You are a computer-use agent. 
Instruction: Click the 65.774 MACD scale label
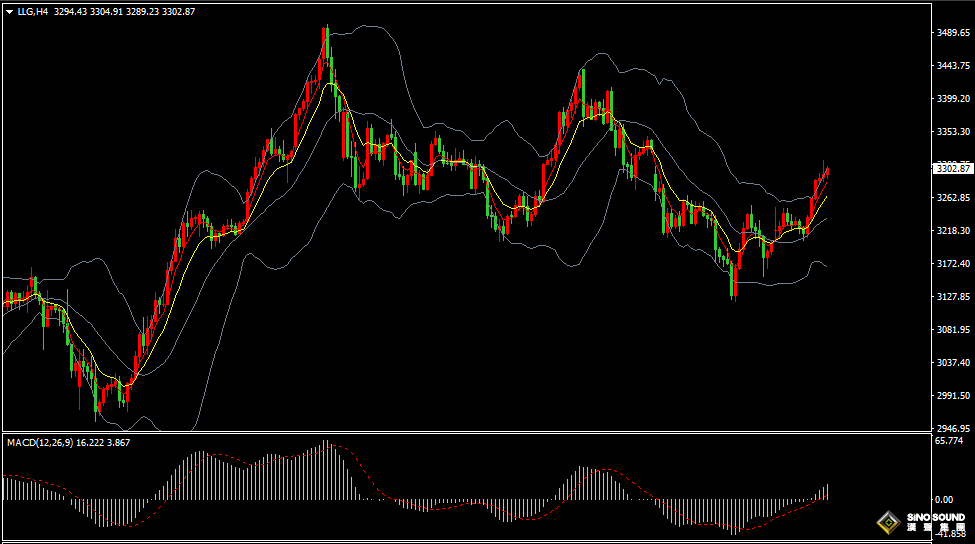pyautogui.click(x=950, y=440)
